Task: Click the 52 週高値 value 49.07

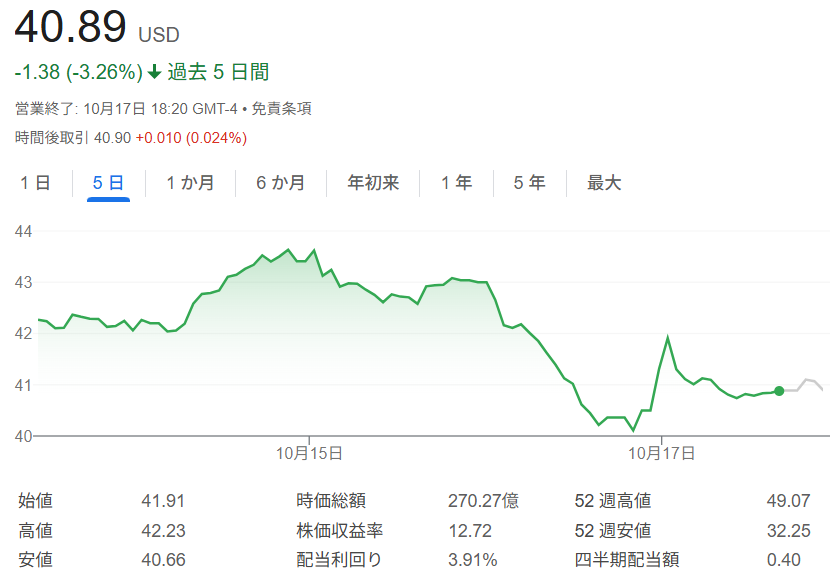Action: [x=787, y=501]
